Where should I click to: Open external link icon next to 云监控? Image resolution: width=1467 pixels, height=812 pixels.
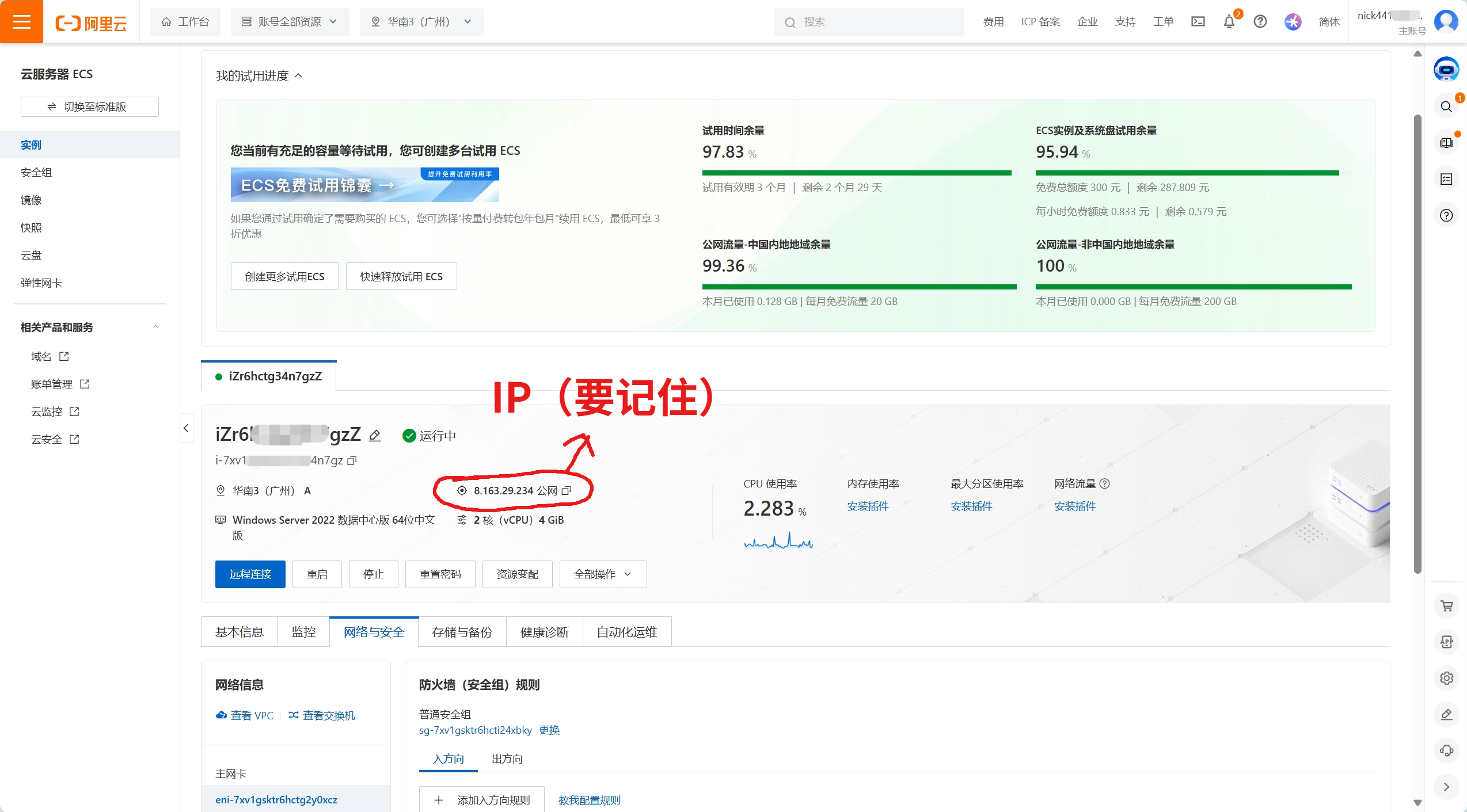(74, 412)
